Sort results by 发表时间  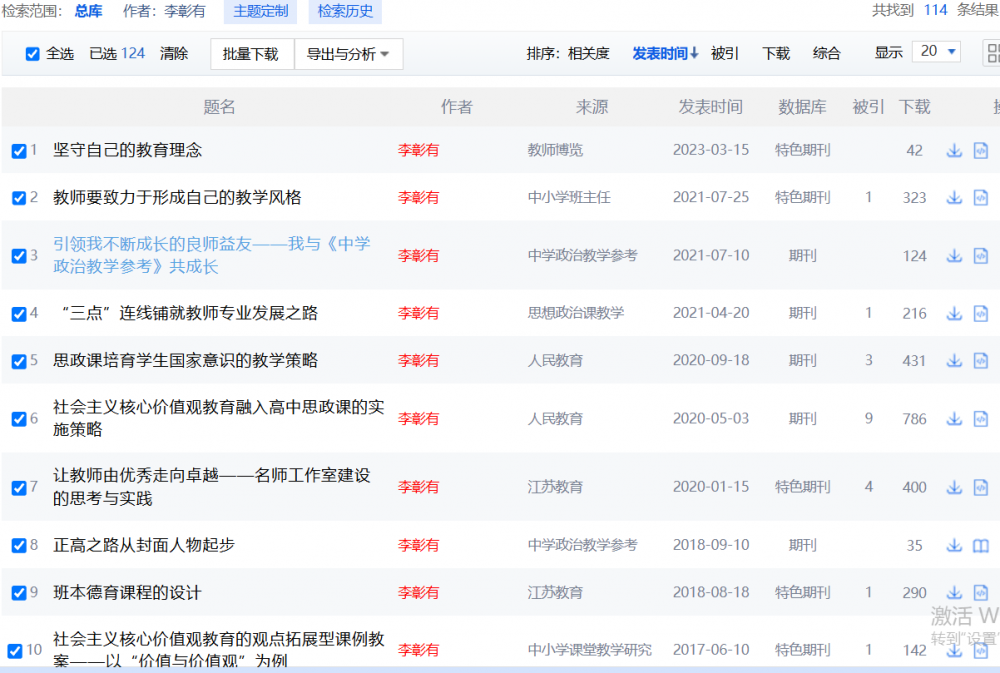point(665,54)
